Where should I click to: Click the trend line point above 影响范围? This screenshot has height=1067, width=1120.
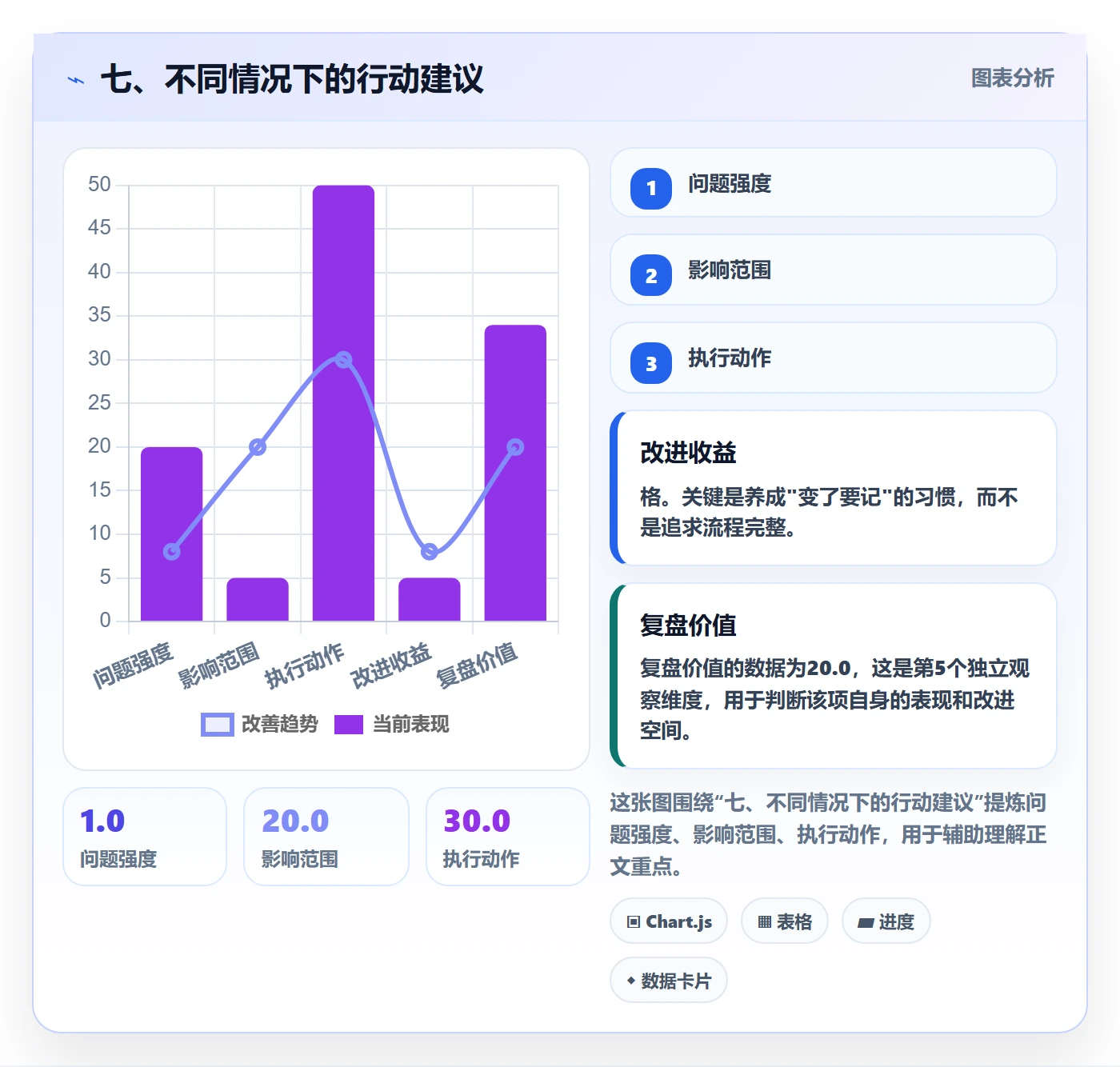click(258, 447)
